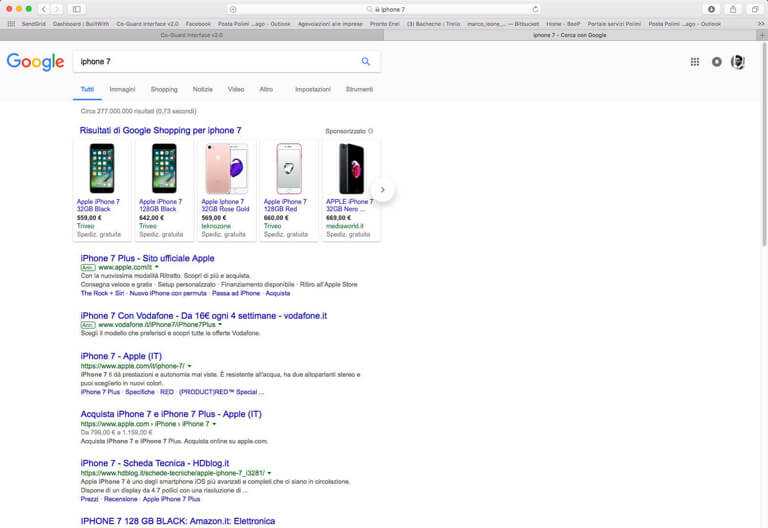Show all tabs overview button
Screen dimensions: 768x528
(755, 9)
